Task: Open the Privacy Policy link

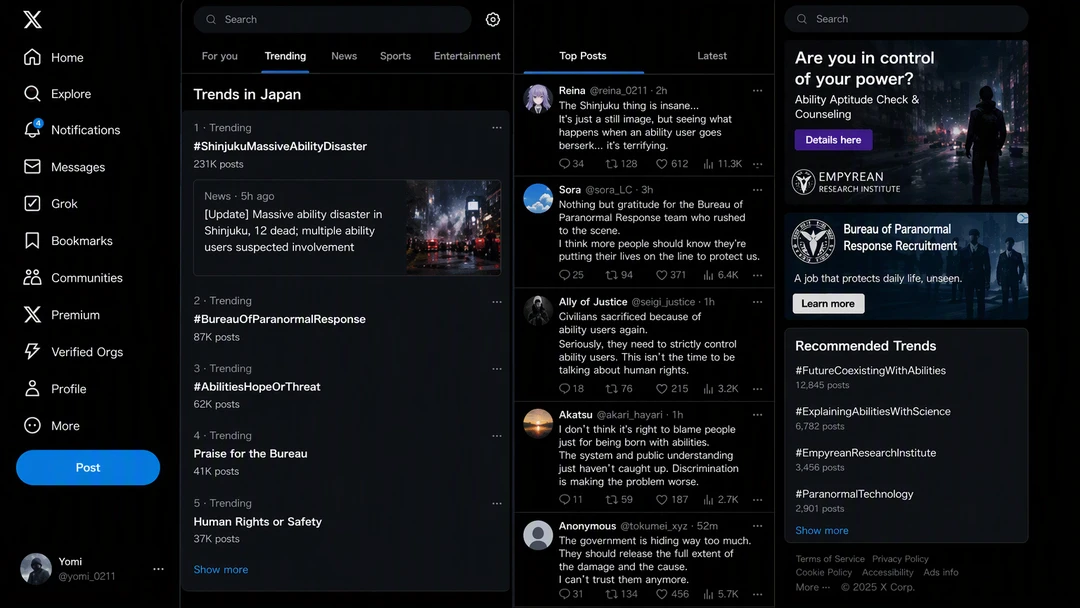Action: (x=900, y=559)
